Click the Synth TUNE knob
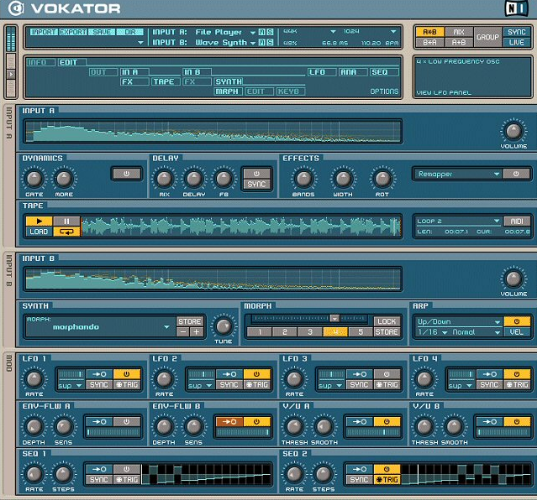Screen dimensions: 538x500 tap(223, 326)
